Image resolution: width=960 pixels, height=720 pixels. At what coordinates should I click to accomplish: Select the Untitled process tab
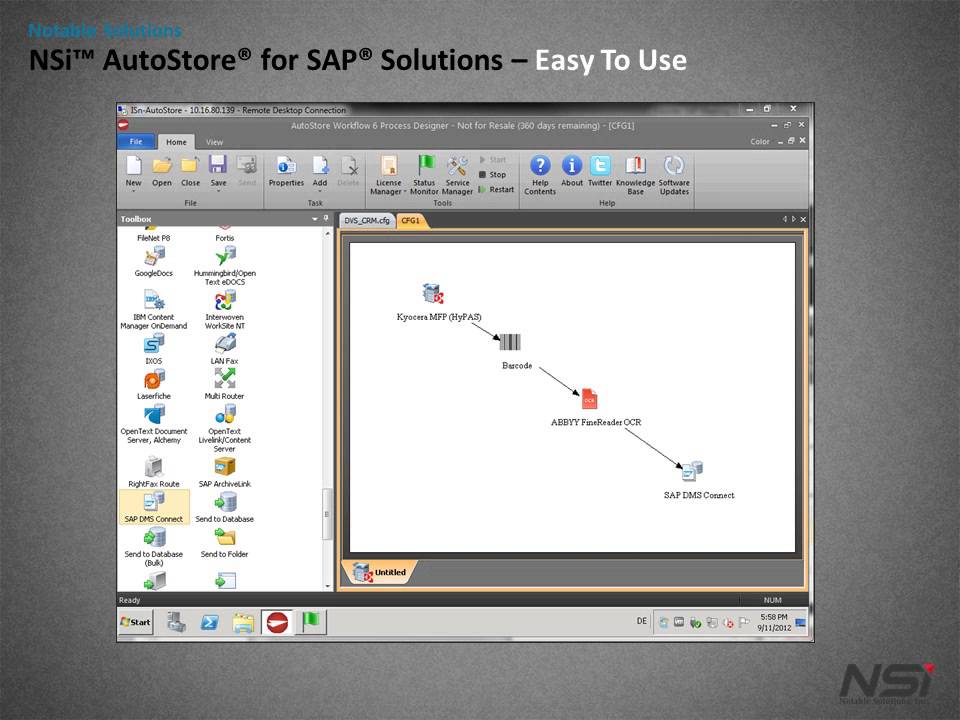tap(380, 572)
